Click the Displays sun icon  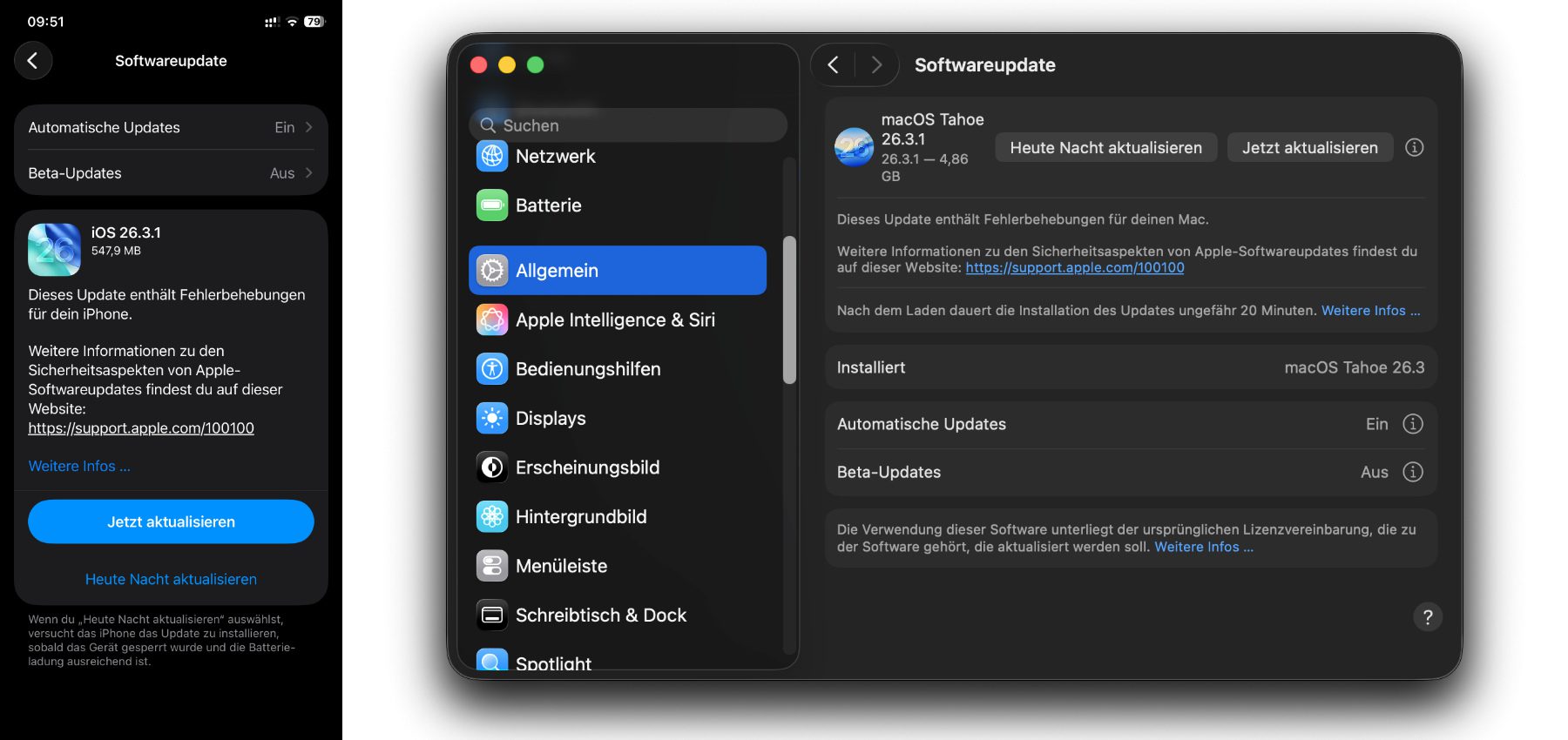click(492, 419)
